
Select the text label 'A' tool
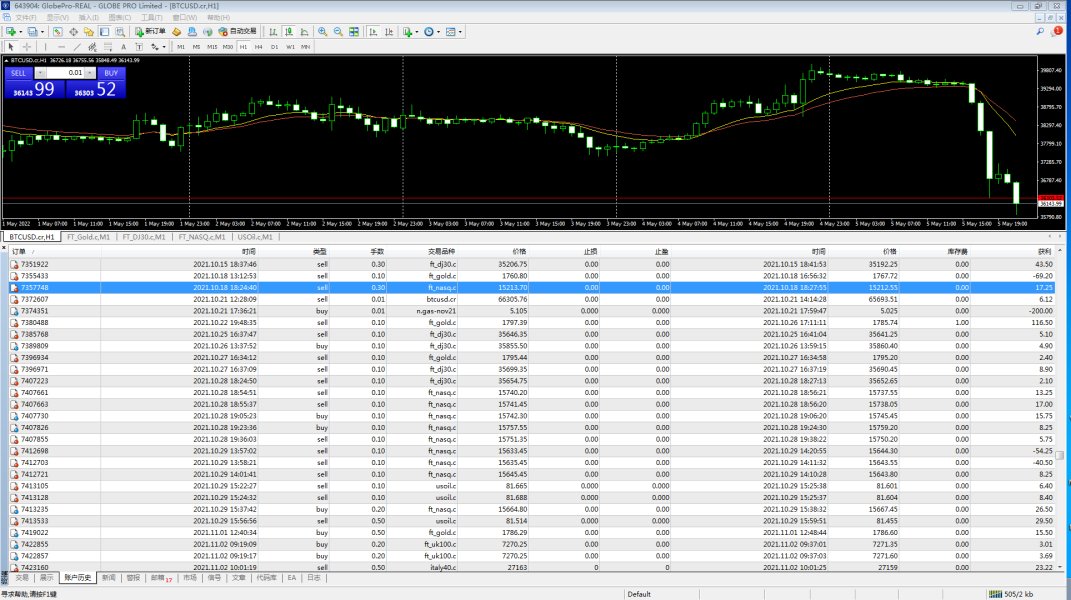(123, 46)
